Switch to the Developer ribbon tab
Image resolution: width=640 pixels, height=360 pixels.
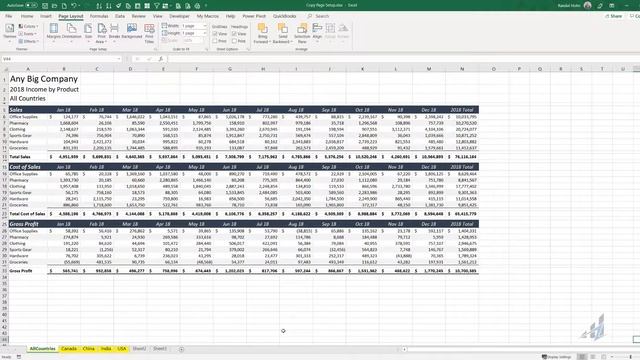[179, 16]
